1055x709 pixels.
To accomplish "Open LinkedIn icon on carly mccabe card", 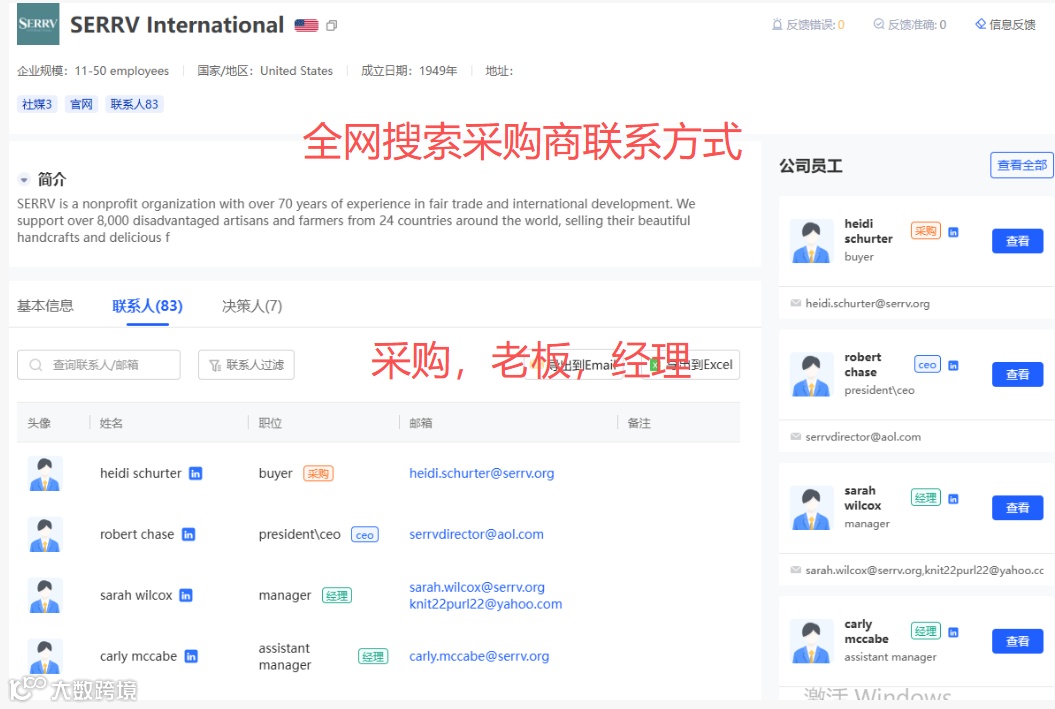I will [953, 632].
